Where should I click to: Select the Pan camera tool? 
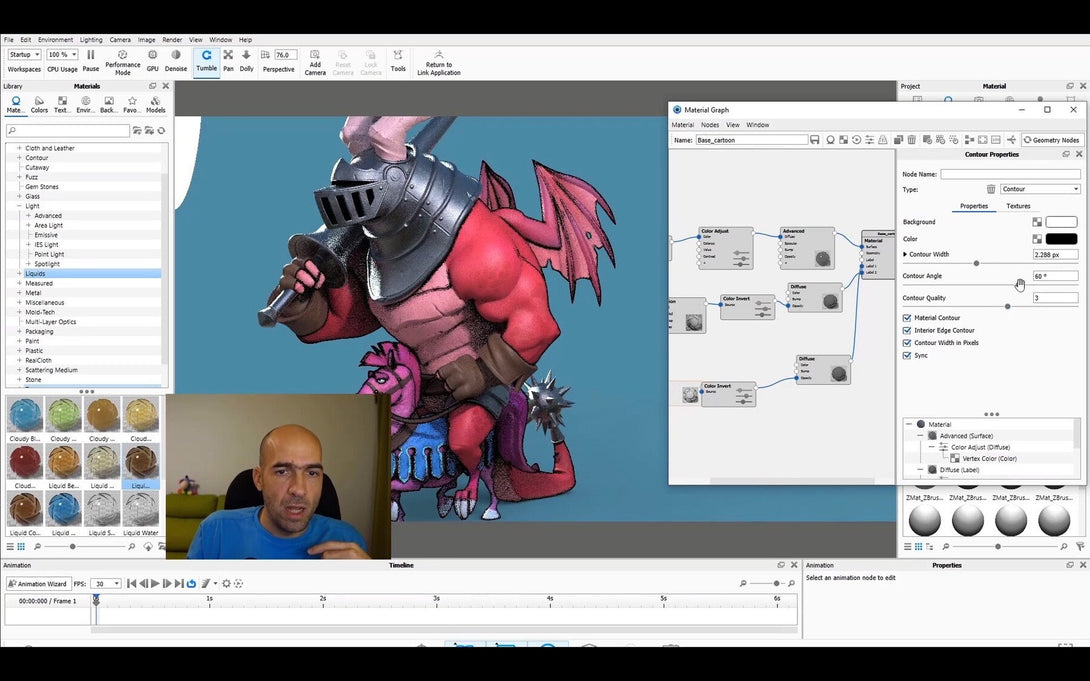coord(228,61)
